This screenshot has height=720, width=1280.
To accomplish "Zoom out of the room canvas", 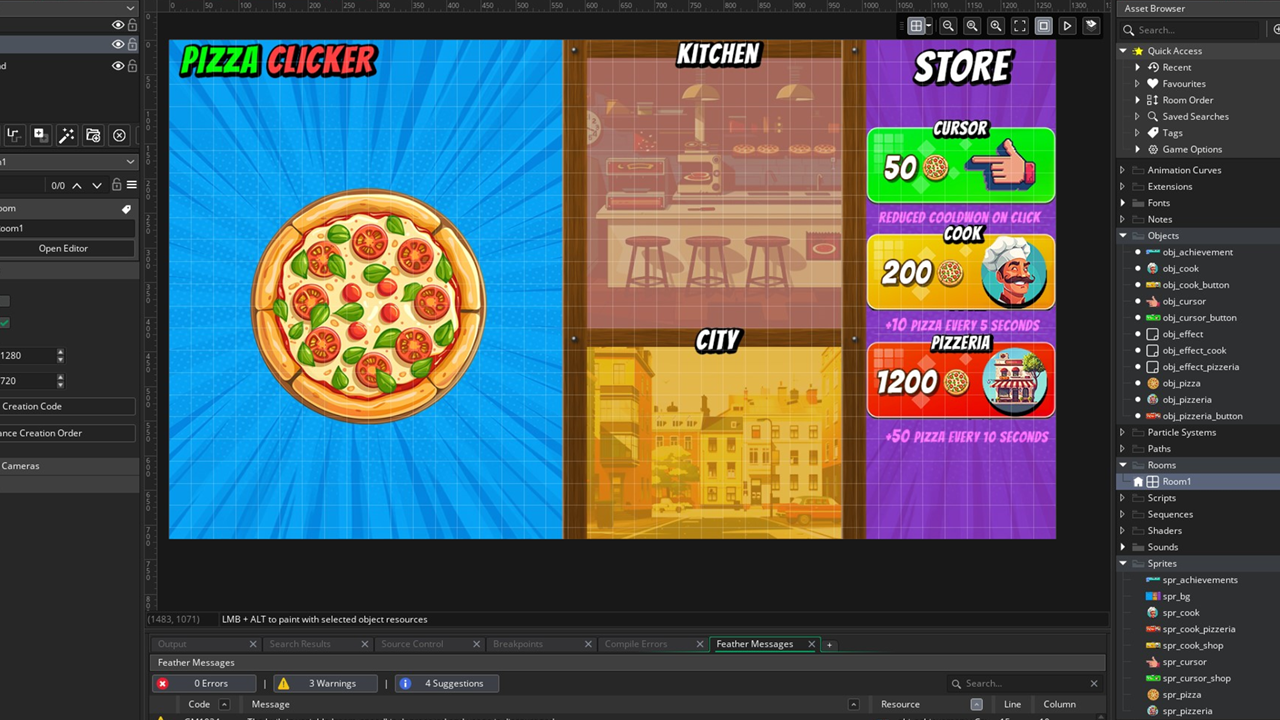I will (948, 25).
